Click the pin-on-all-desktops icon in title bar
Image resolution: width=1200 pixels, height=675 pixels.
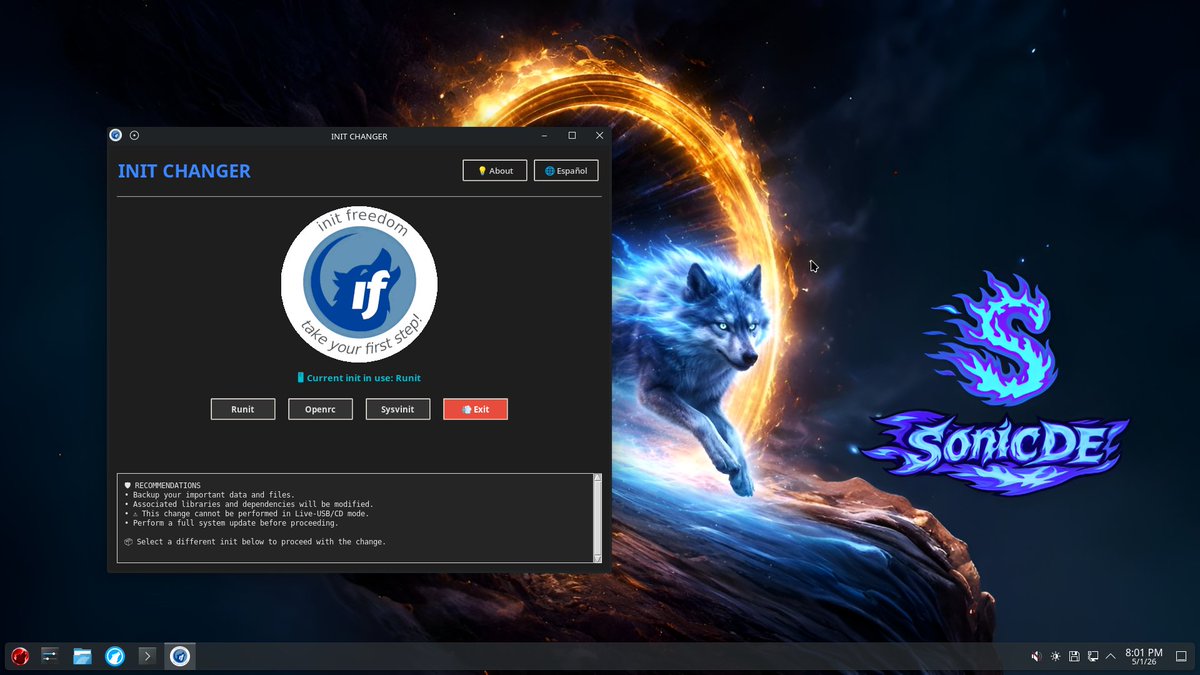pyautogui.click(x=135, y=136)
